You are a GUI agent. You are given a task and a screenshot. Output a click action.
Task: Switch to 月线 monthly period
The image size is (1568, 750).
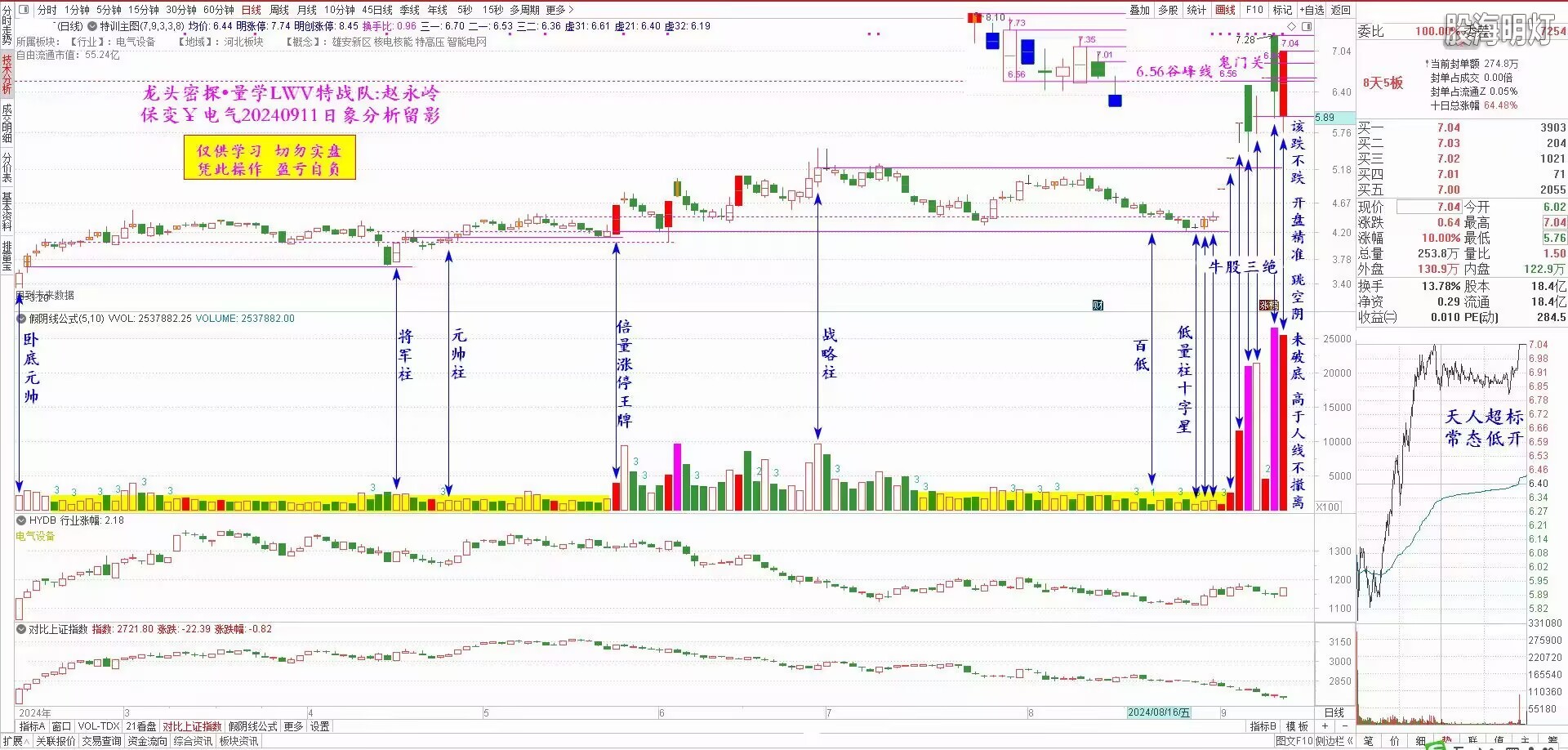click(x=306, y=10)
